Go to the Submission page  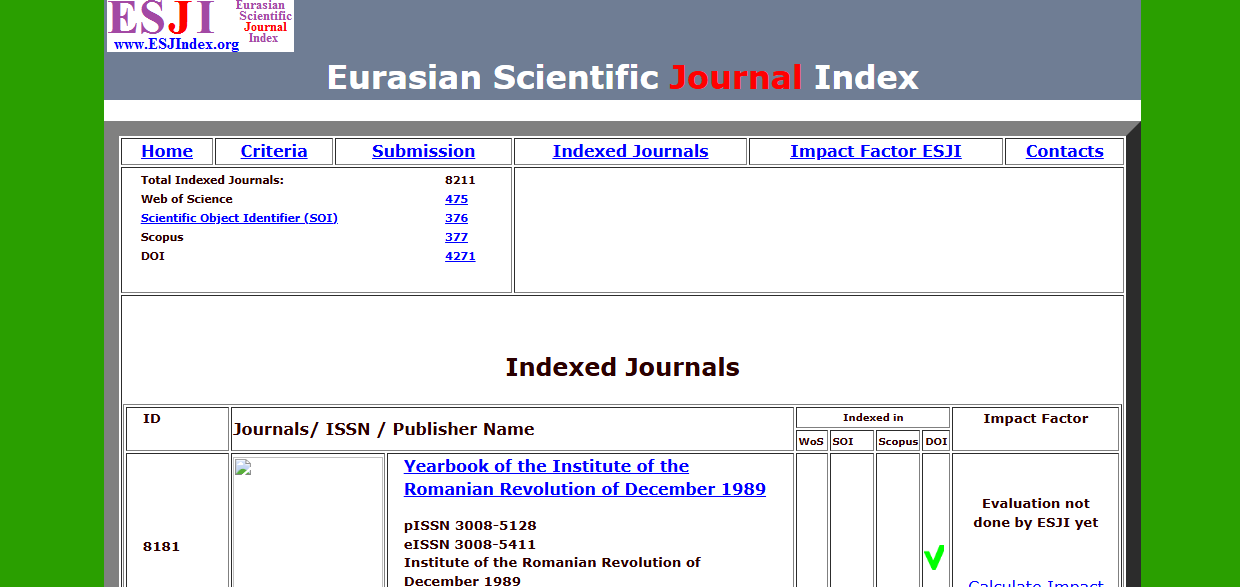point(423,151)
